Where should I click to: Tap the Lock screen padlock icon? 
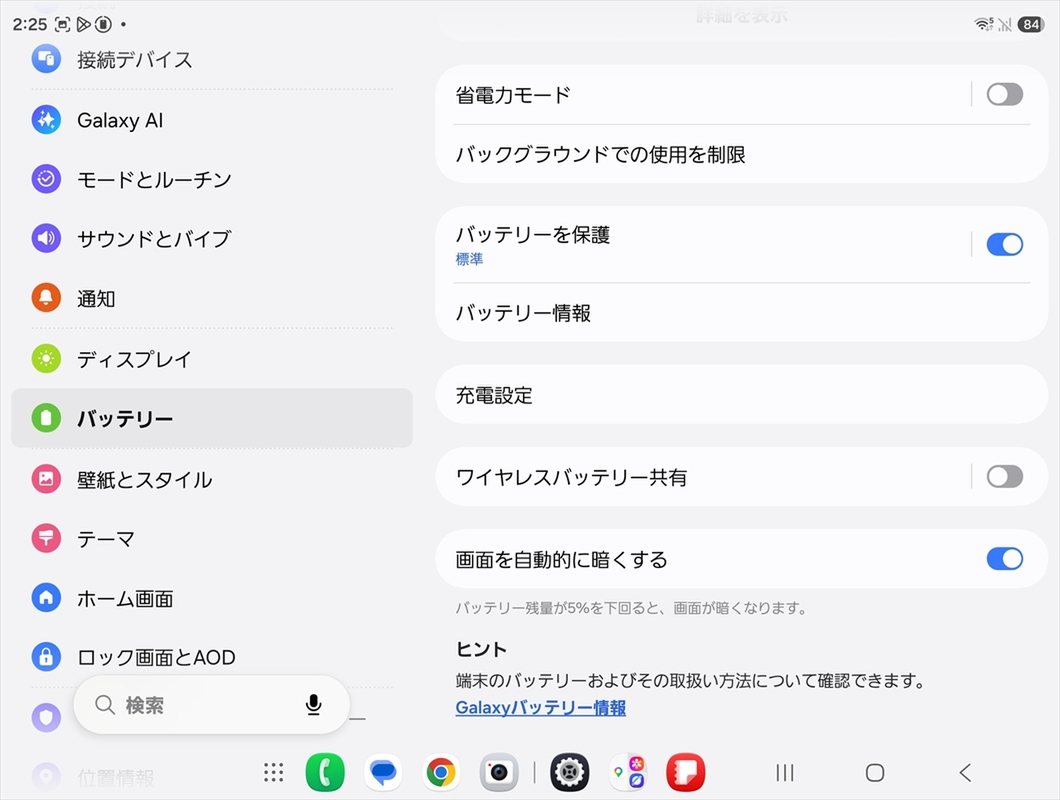46,657
